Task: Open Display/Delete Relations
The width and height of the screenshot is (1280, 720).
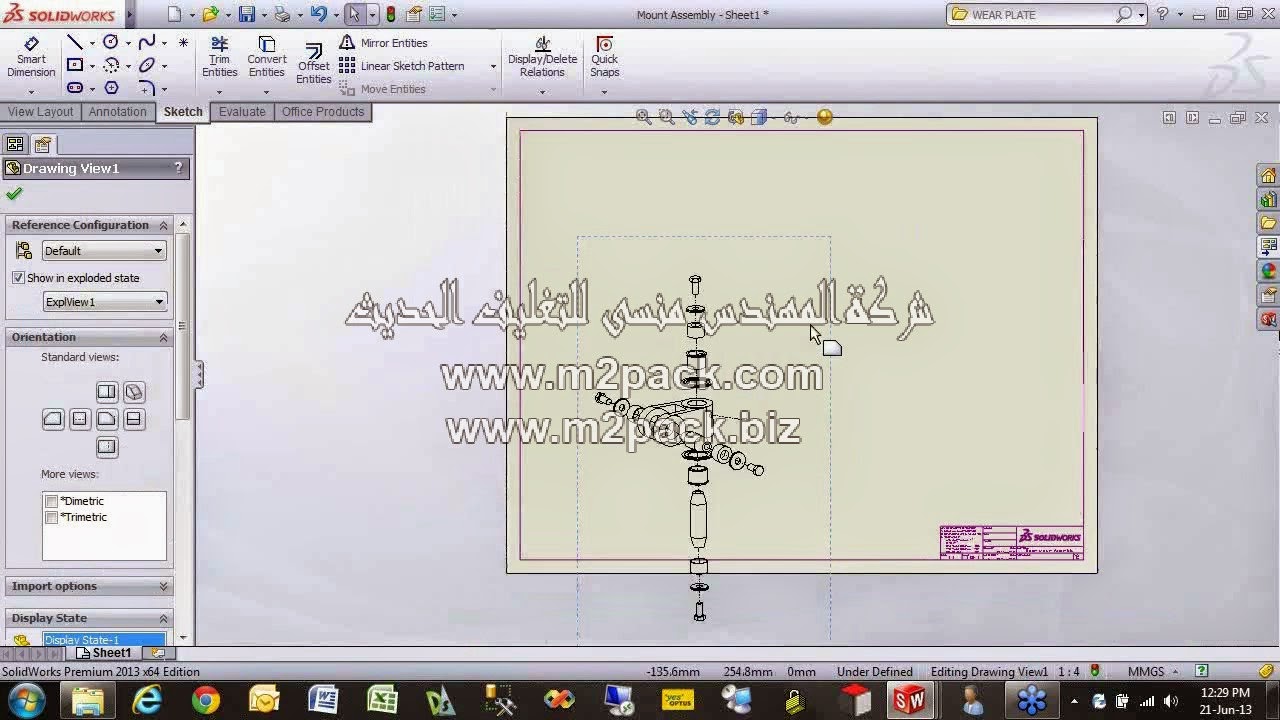Action: pos(542,57)
